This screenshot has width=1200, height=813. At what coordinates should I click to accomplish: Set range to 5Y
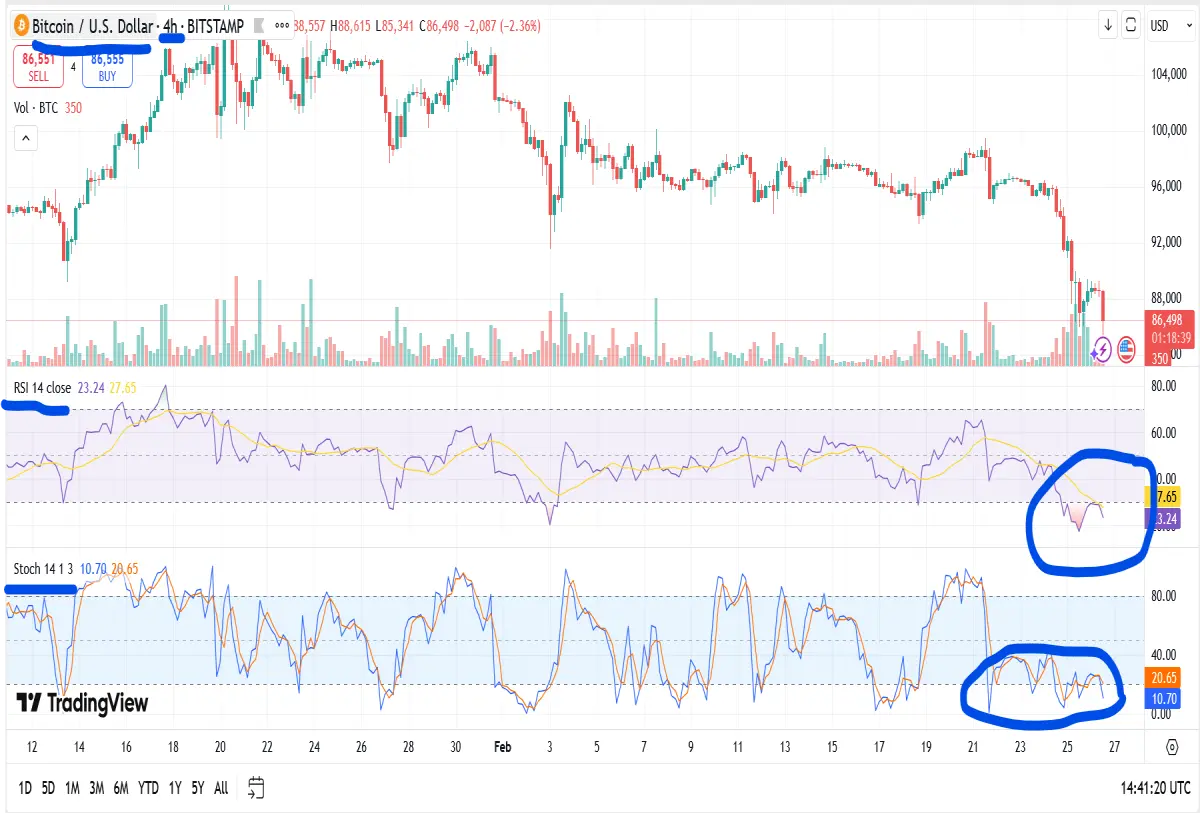(198, 788)
